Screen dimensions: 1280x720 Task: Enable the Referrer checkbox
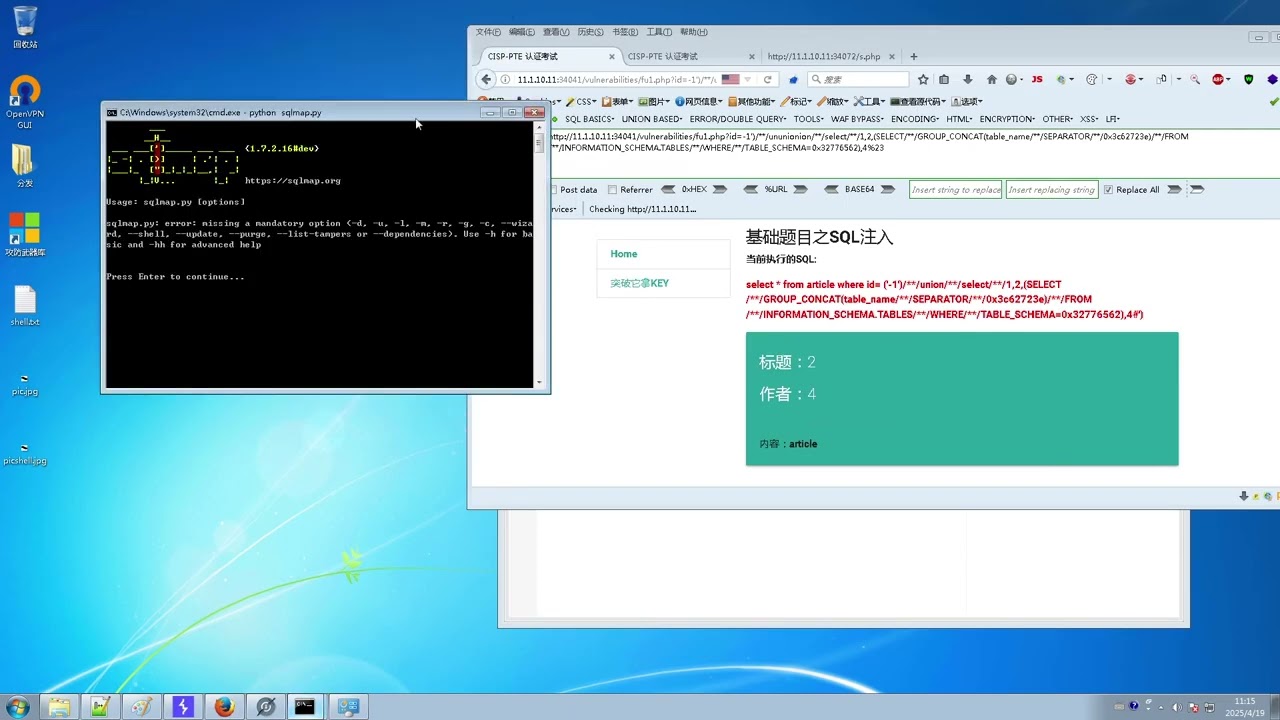(x=613, y=190)
